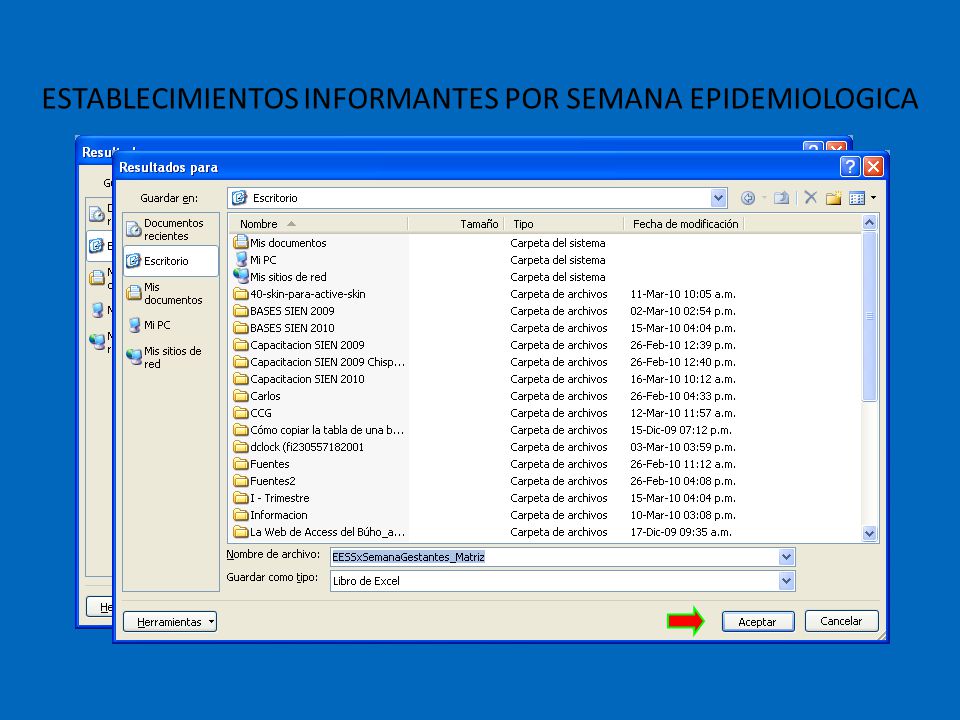960x720 pixels.
Task: Select the Capacitacion SIEN 2009 folder
Action: pos(299,345)
